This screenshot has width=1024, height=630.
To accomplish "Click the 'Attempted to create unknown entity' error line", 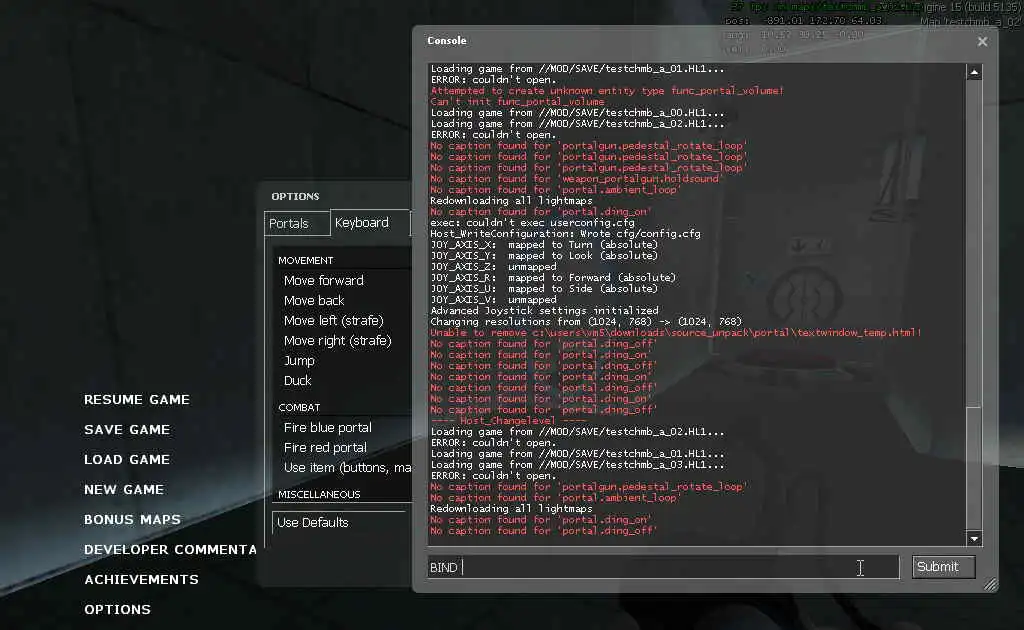I will tap(607, 91).
